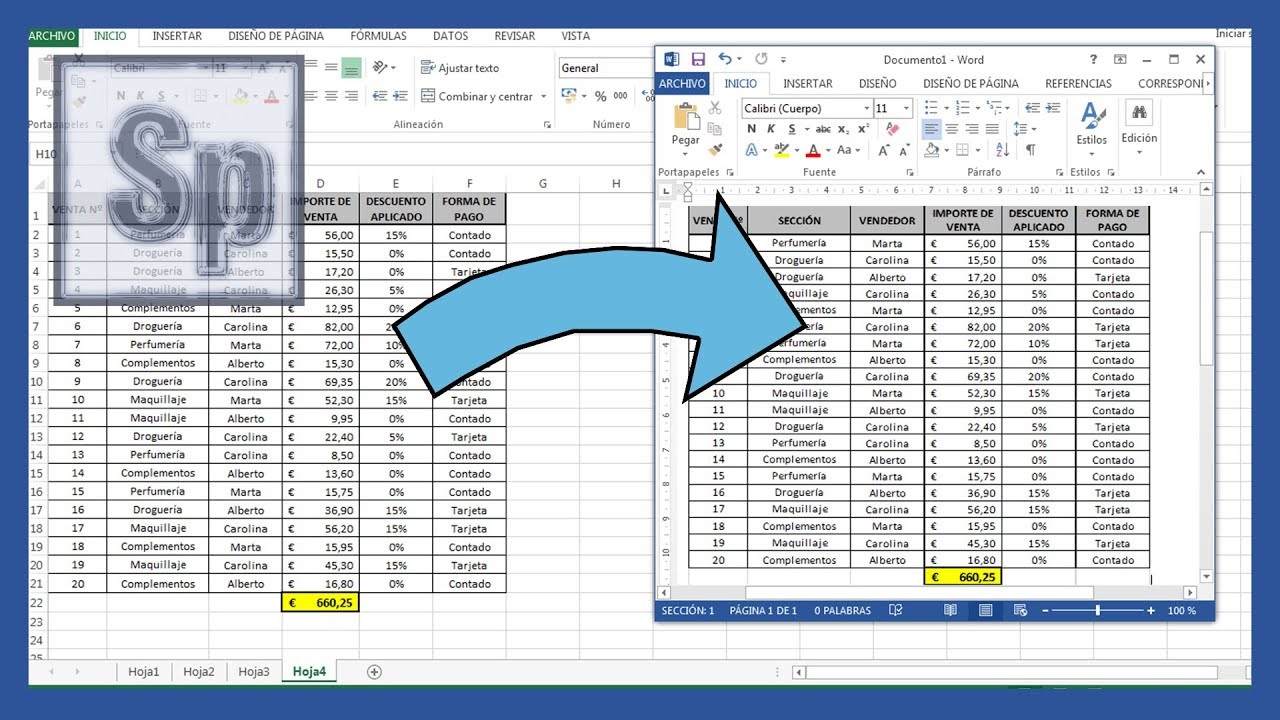Image resolution: width=1280 pixels, height=720 pixels.
Task: Click the Excel orientation icon
Action: pos(380,68)
